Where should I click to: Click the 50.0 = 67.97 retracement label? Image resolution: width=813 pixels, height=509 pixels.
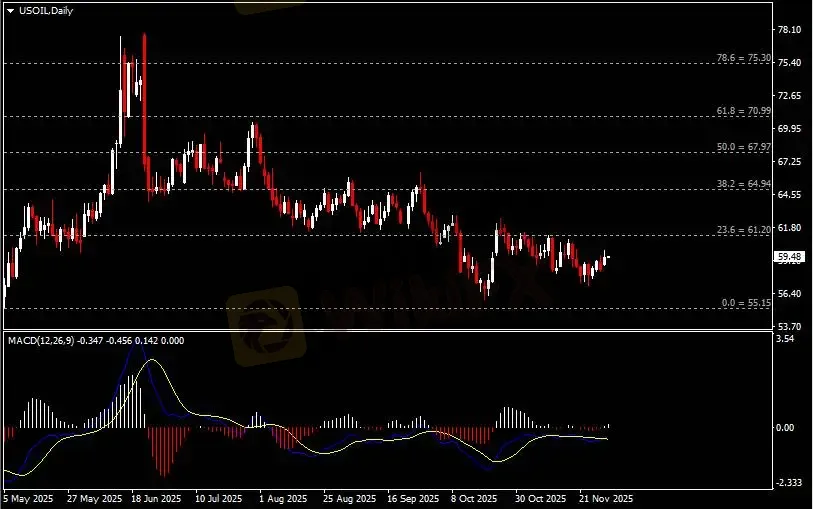pos(744,147)
